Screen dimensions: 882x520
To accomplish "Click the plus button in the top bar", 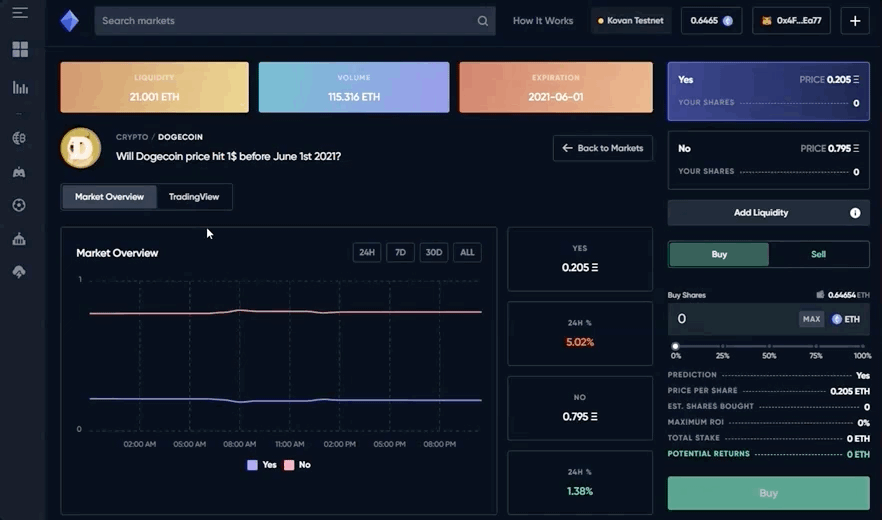I will pyautogui.click(x=855, y=21).
